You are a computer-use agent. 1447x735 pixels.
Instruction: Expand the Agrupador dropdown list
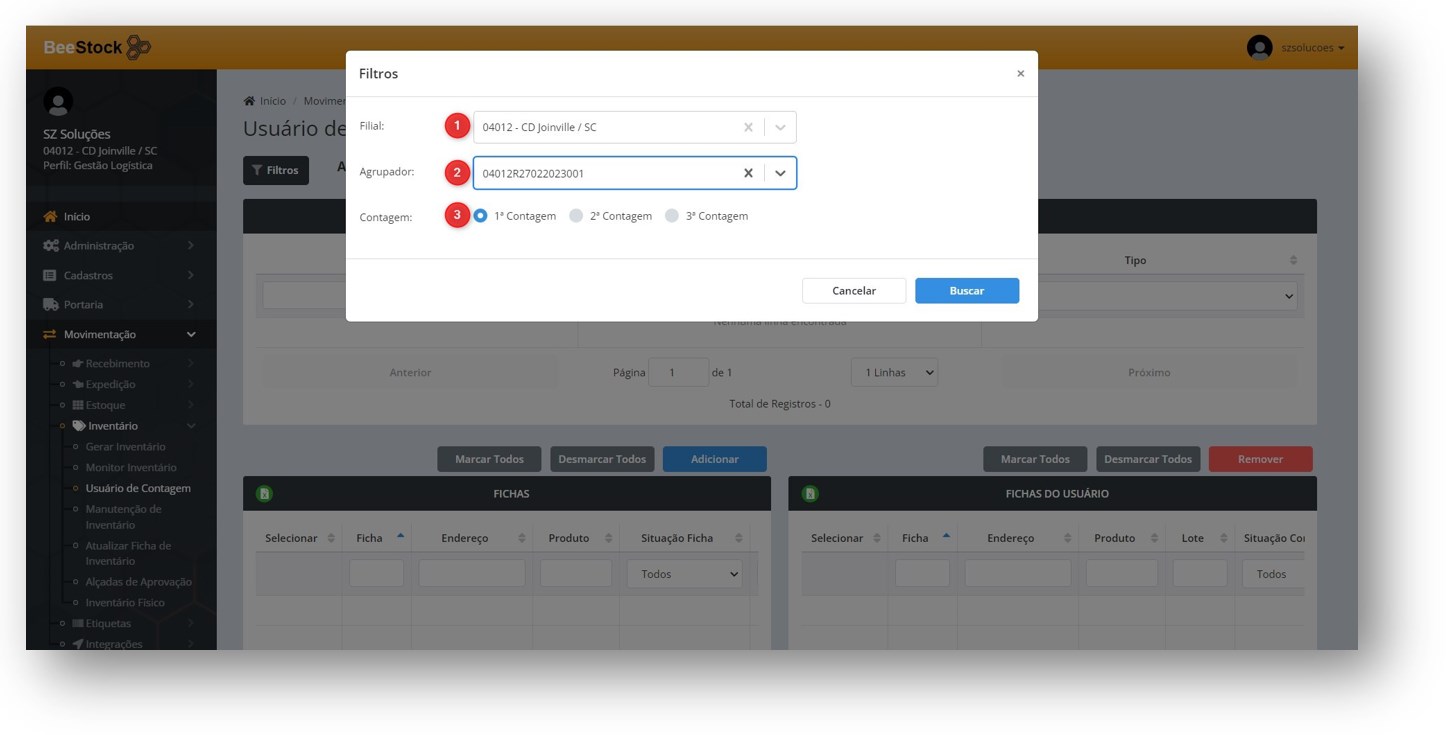point(780,173)
